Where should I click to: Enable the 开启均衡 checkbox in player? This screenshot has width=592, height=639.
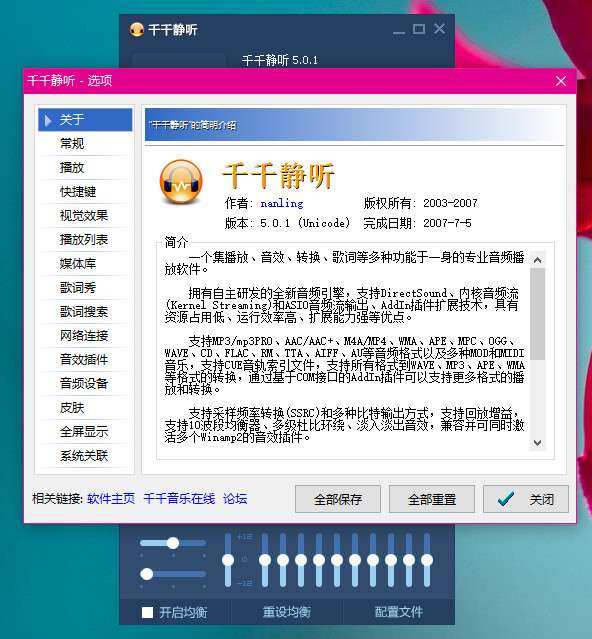[x=147, y=613]
